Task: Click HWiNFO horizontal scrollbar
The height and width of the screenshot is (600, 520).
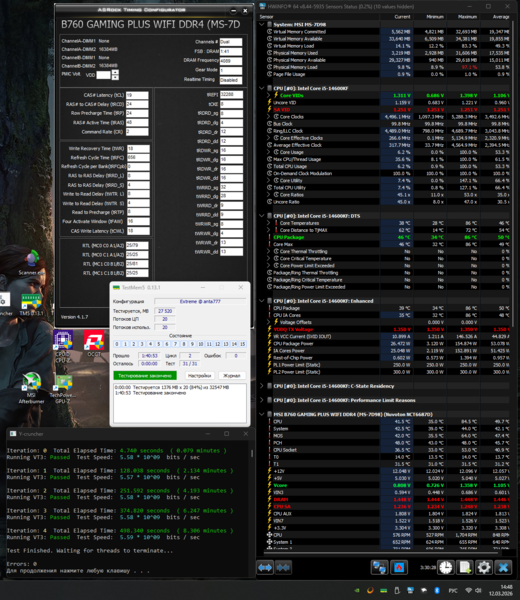Action: point(379,553)
